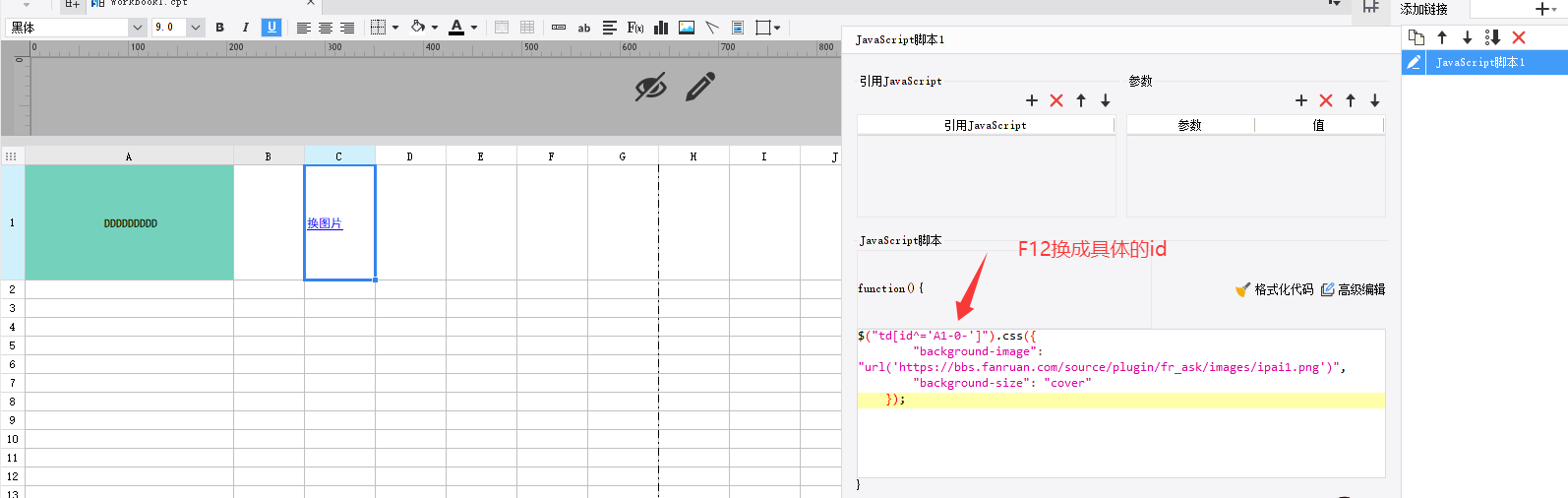Open the 添加链接 plus dropdown
The width and height of the screenshot is (1568, 498).
[x=1545, y=9]
